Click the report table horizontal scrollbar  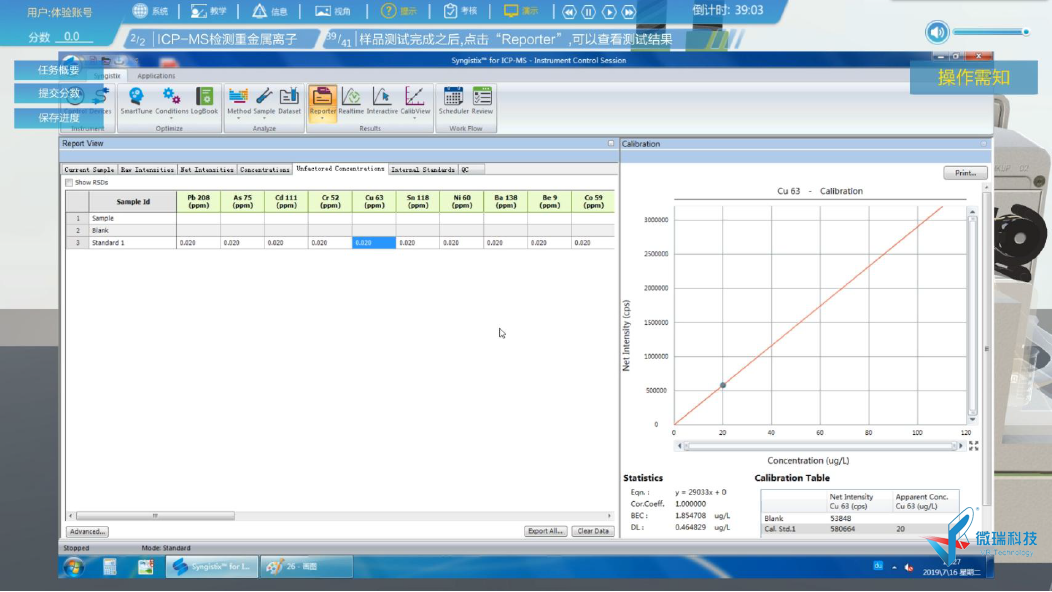coord(156,515)
